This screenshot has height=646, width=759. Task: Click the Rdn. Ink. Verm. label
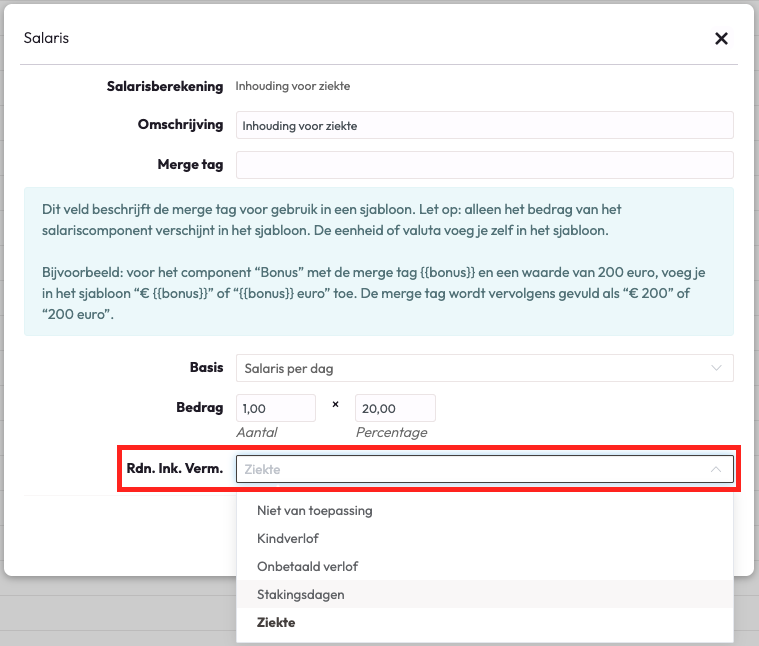(x=174, y=468)
